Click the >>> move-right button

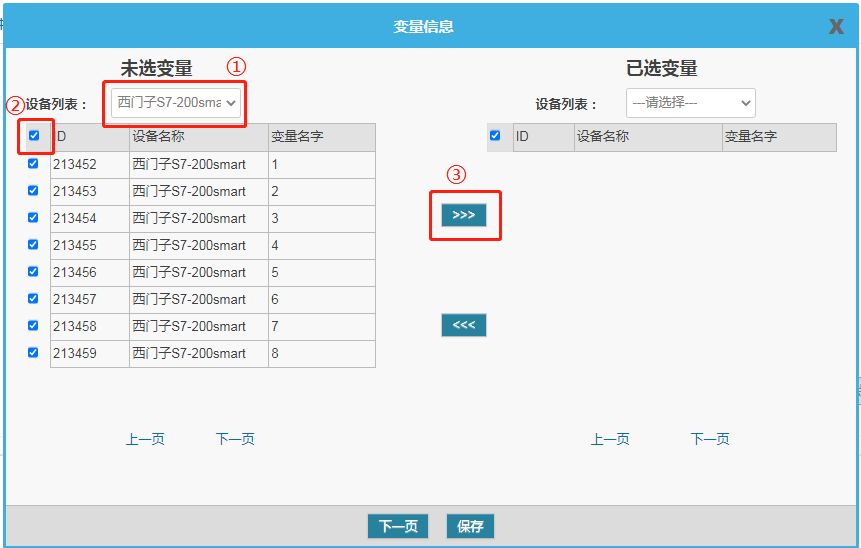(464, 215)
